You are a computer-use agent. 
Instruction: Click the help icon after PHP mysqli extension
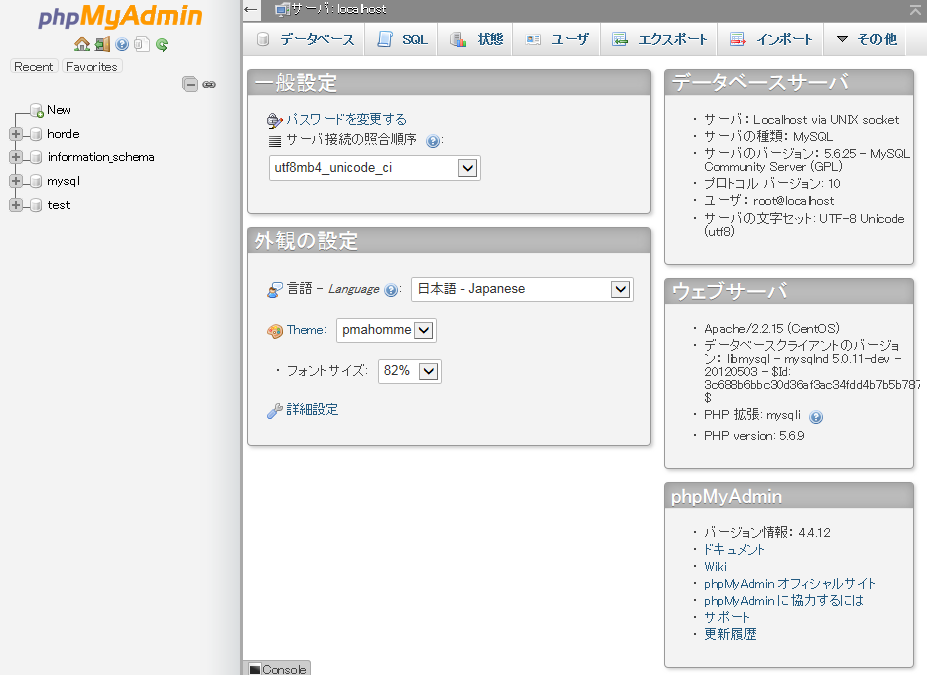point(816,417)
